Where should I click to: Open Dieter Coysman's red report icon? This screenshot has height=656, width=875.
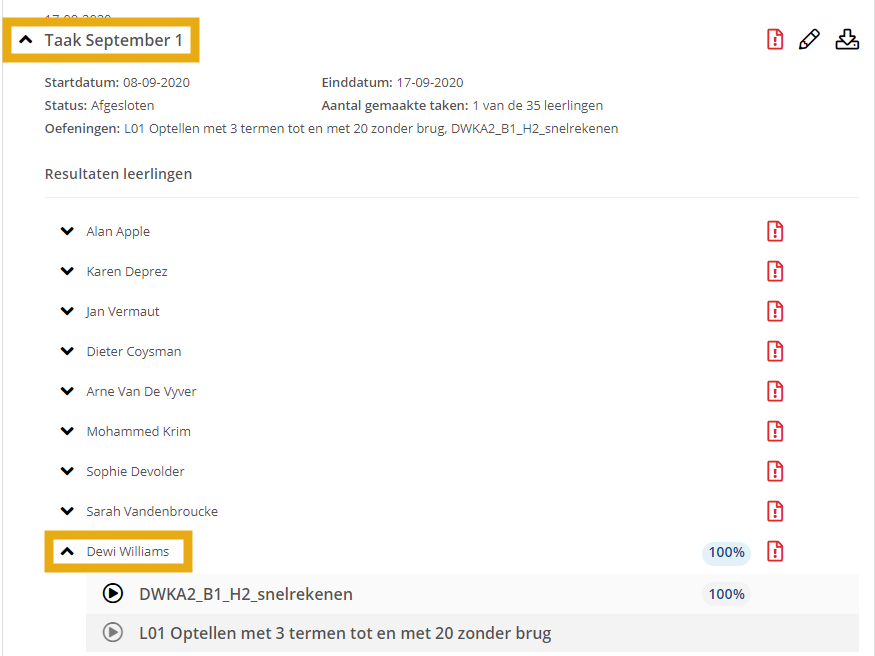775,351
